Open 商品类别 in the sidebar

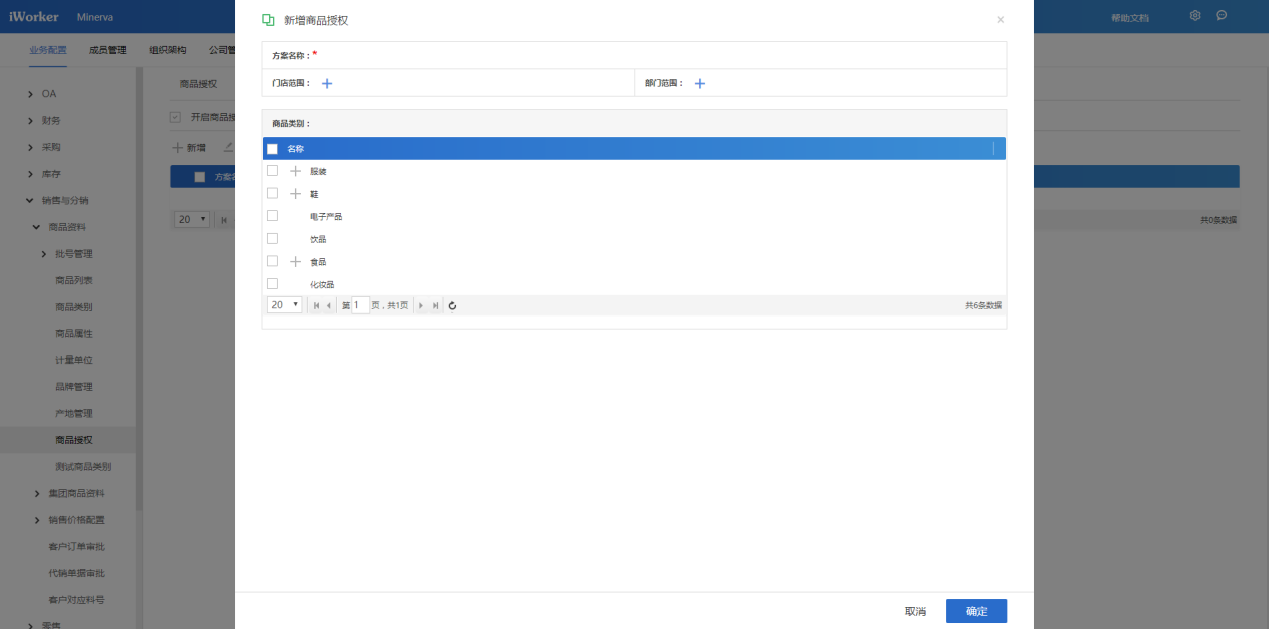(x=74, y=307)
